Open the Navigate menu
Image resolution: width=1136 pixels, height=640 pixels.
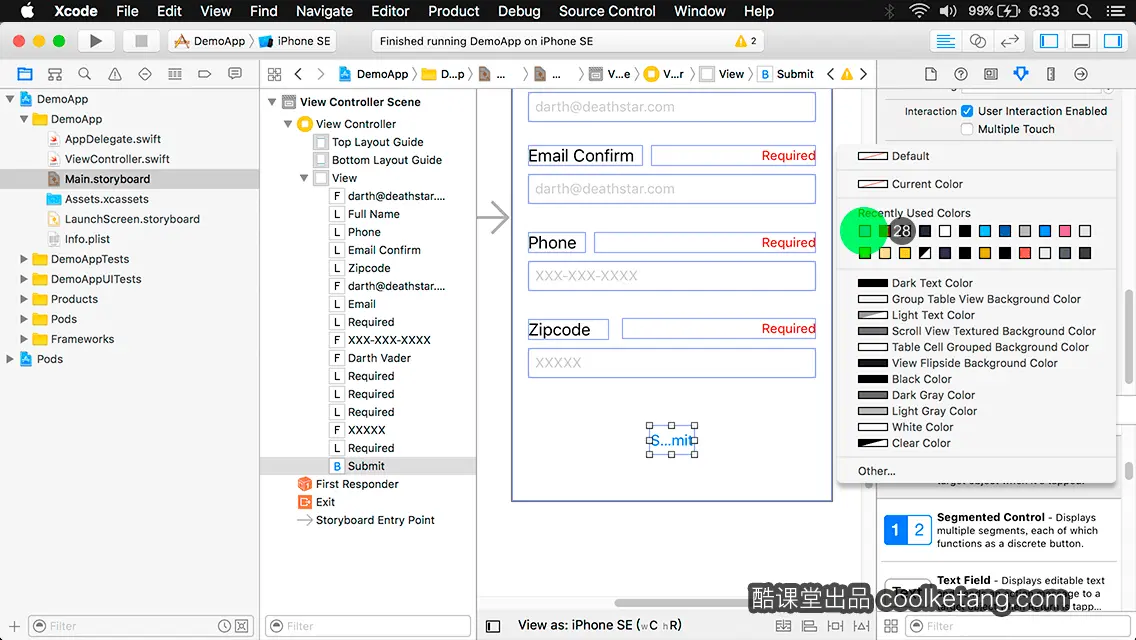[324, 11]
